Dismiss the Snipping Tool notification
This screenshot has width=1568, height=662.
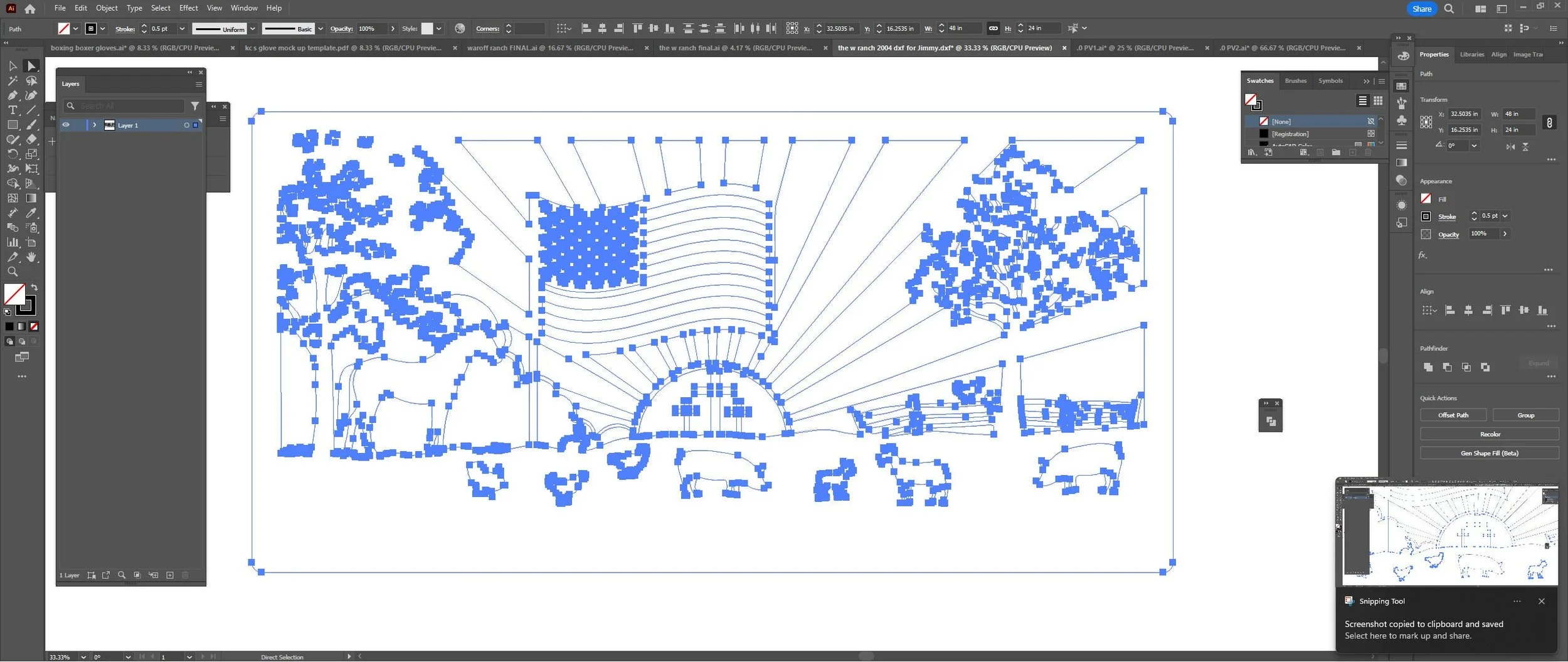[1541, 602]
